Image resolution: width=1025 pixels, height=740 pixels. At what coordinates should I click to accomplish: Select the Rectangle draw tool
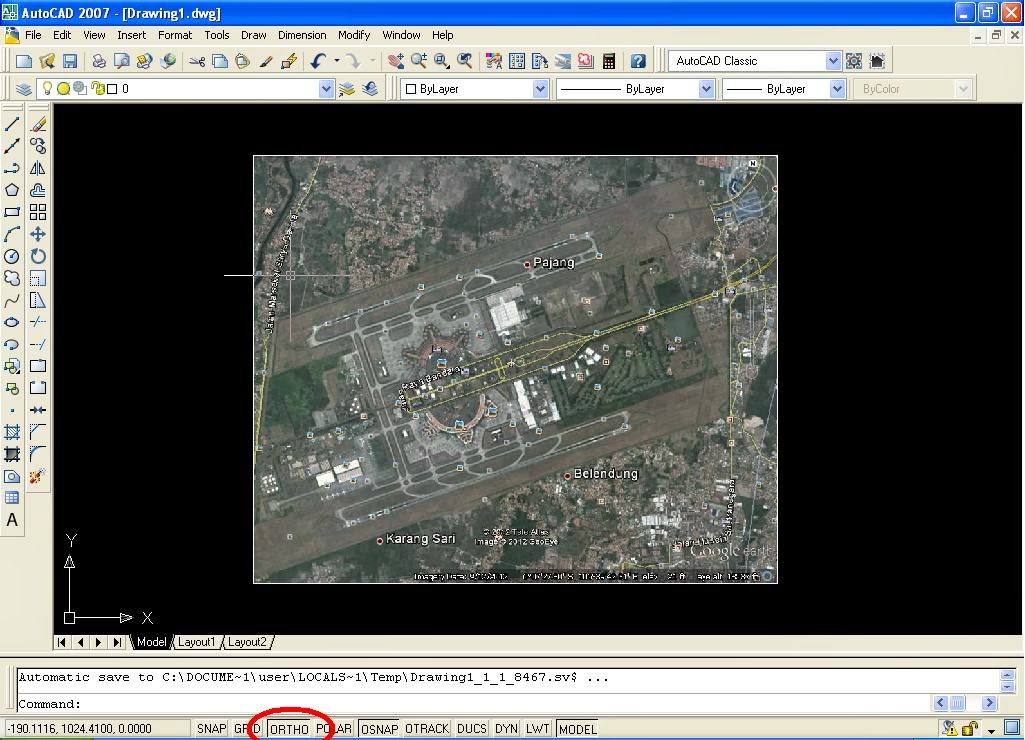click(12, 212)
